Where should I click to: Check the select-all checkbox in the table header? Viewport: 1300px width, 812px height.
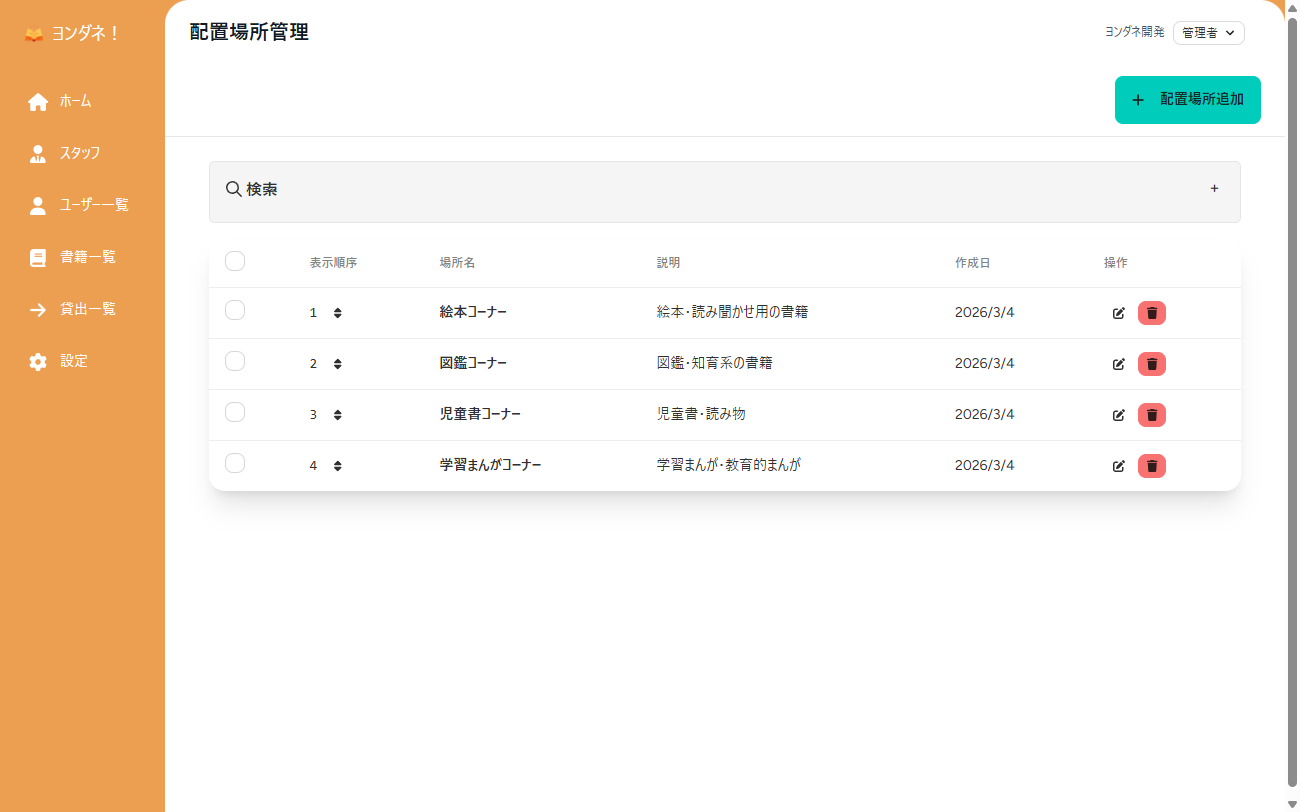[235, 261]
